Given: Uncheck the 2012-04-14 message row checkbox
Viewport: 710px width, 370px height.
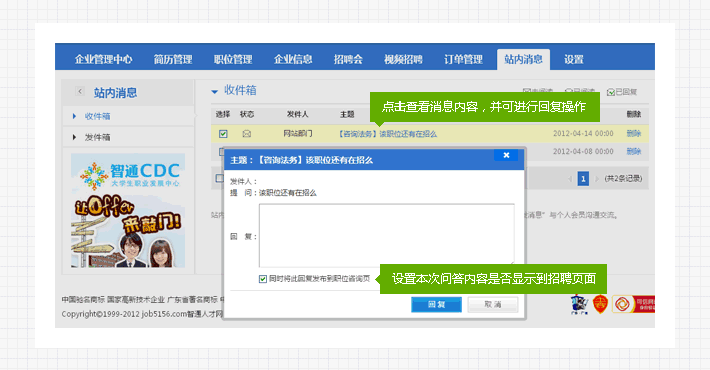Looking at the screenshot, I should [223, 134].
